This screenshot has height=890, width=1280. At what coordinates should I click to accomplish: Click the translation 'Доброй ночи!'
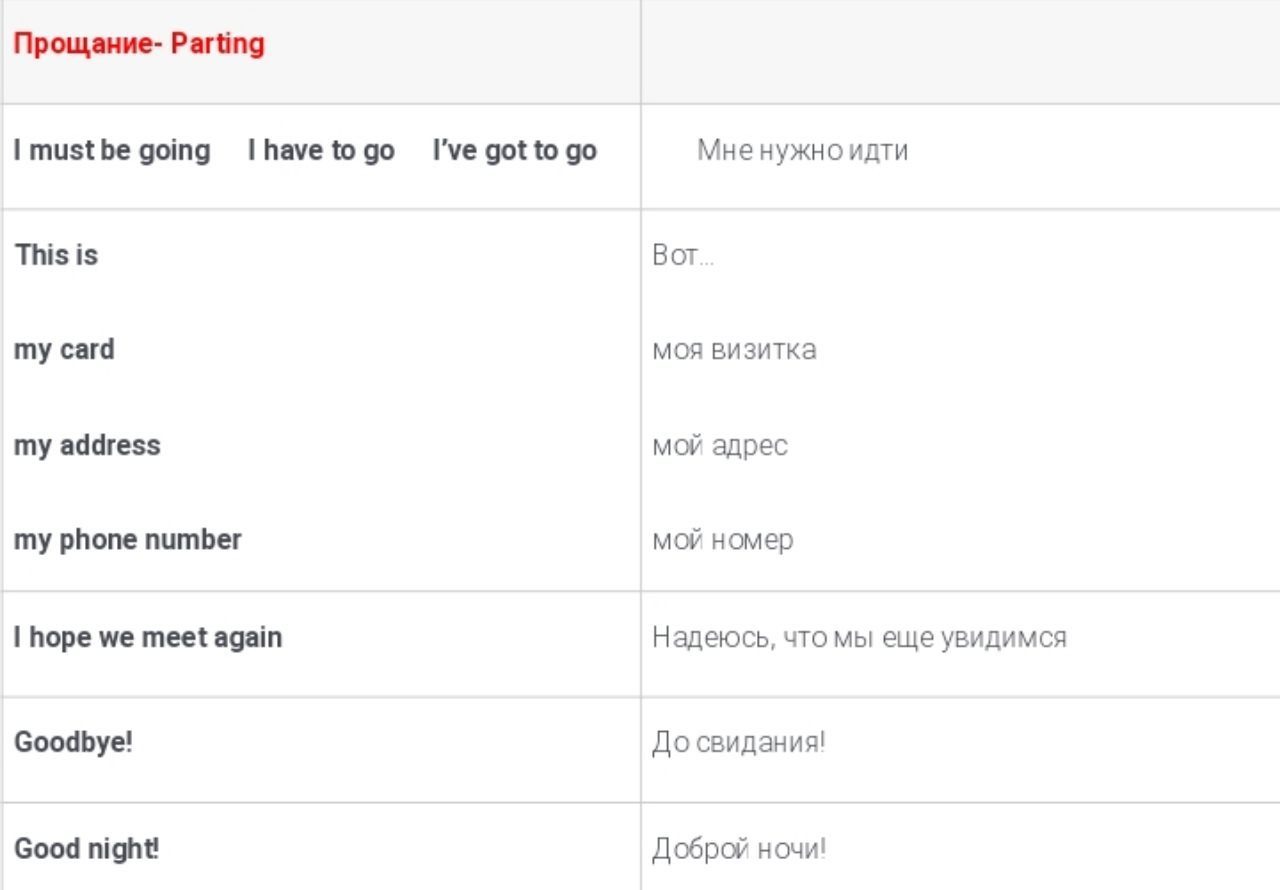(739, 849)
